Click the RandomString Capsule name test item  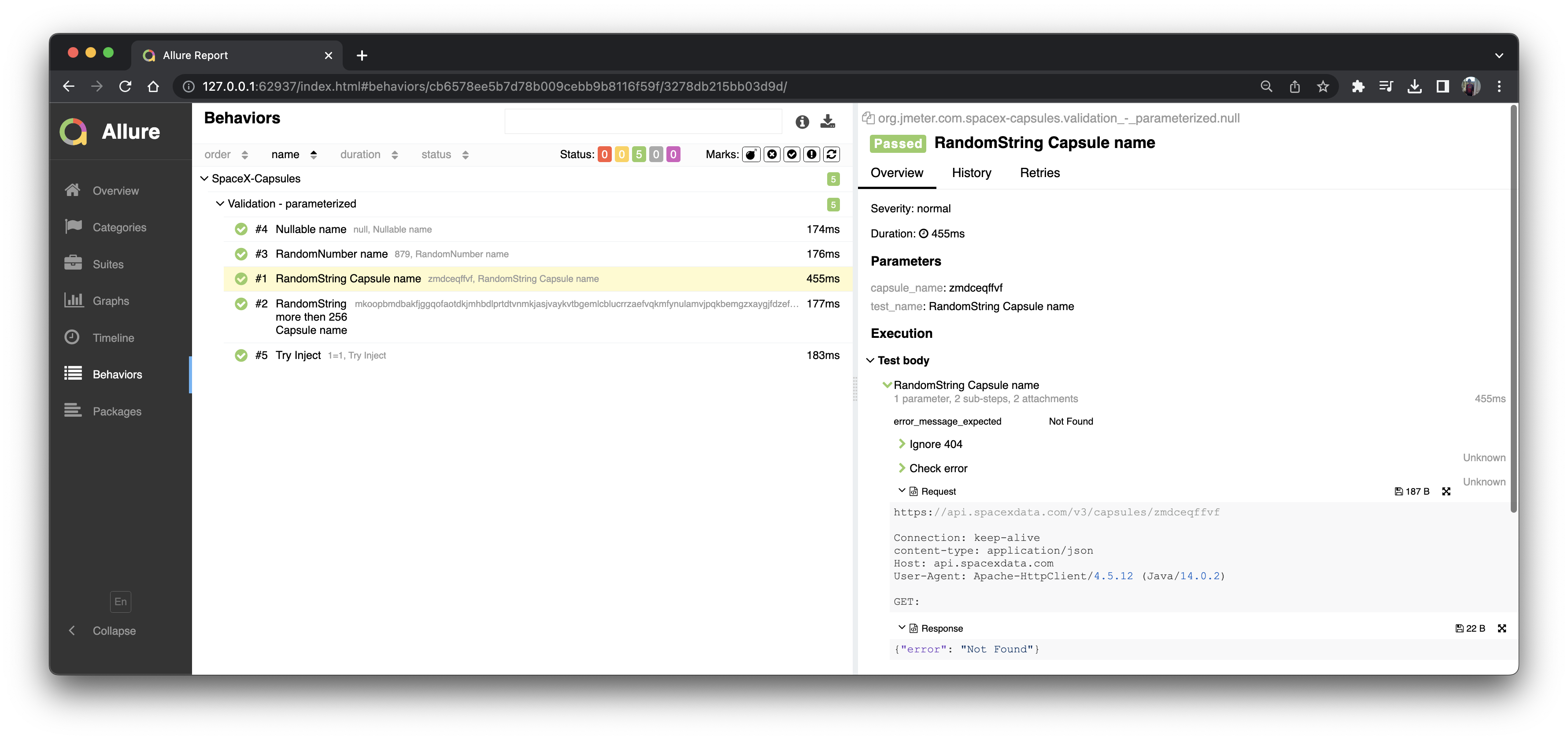[348, 278]
